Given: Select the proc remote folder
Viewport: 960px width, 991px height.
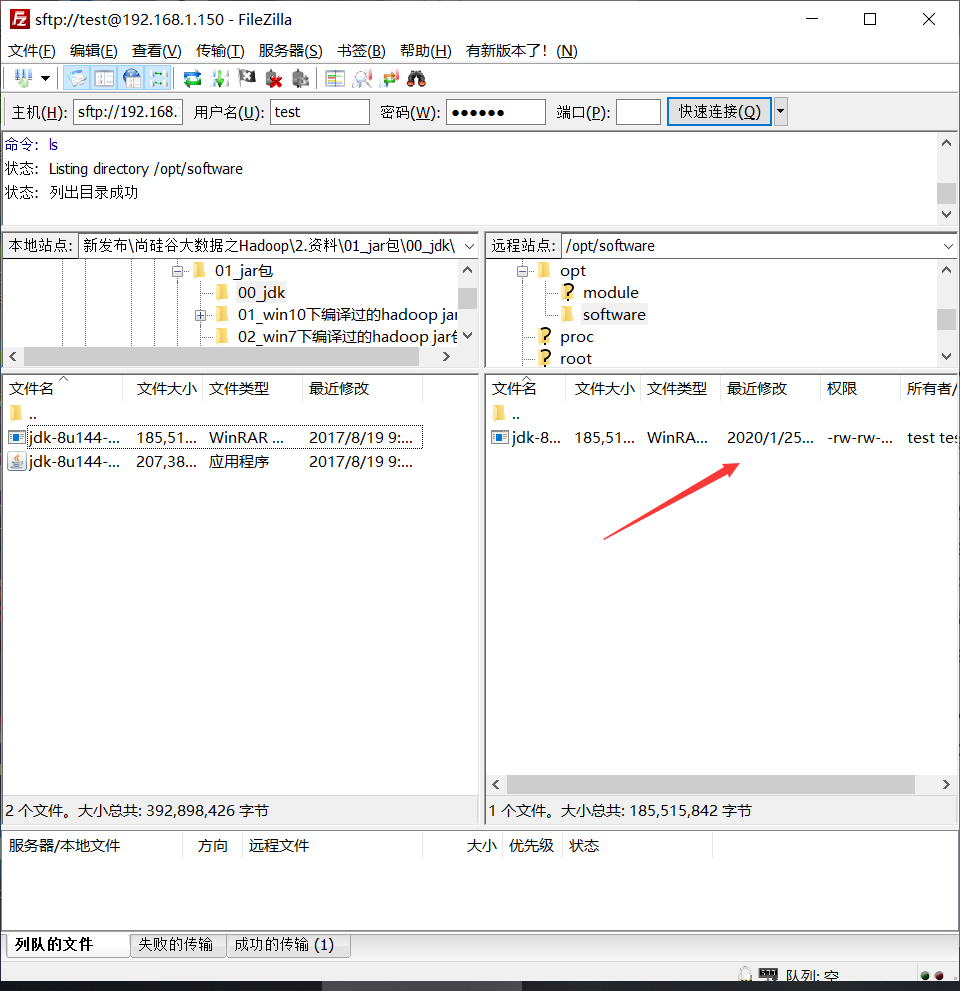Looking at the screenshot, I should 576,336.
